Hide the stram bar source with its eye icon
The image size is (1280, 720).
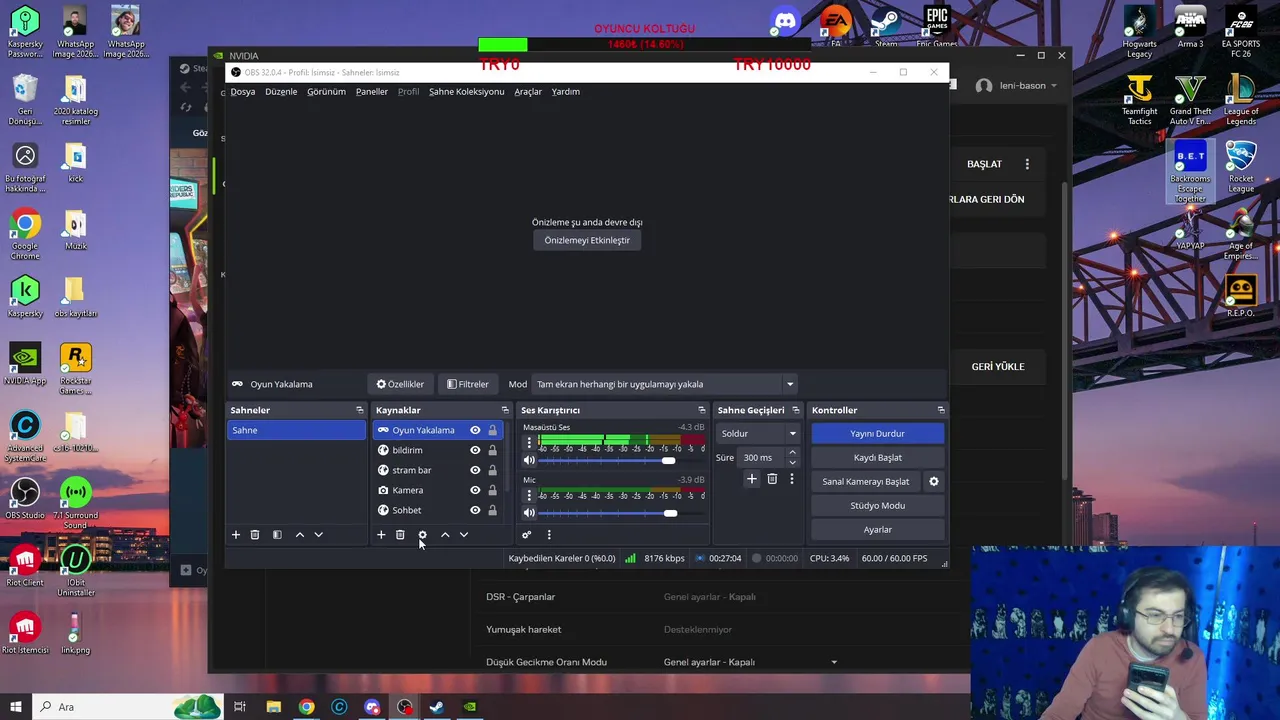pos(475,470)
